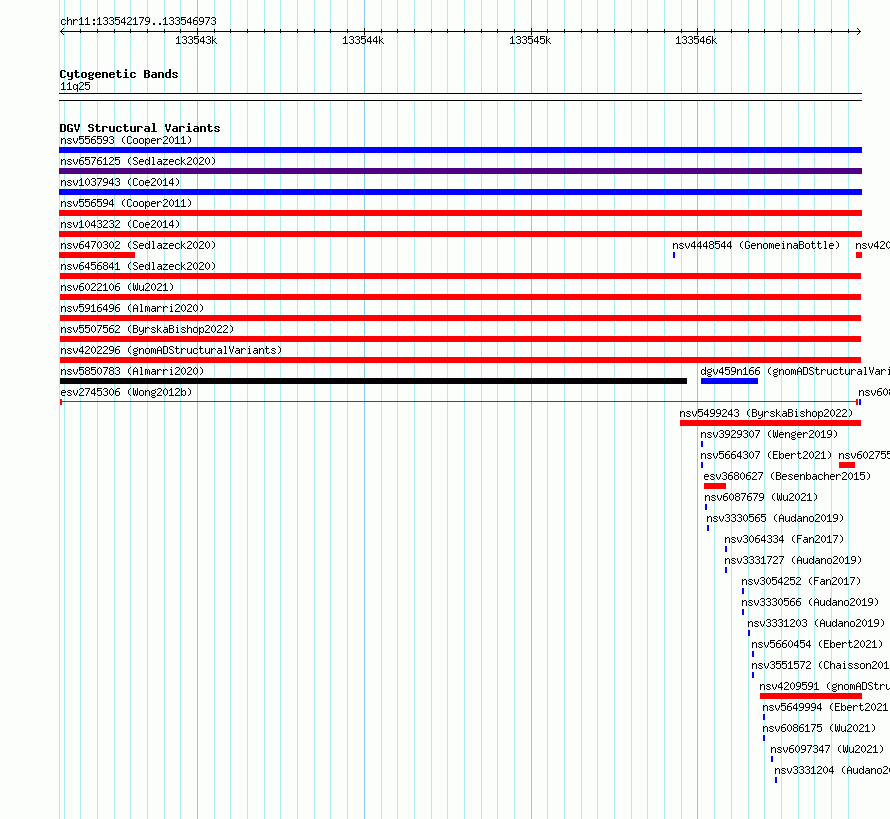
Task: Click nsv1037943 (Coe2014) label
Action: click(x=120, y=182)
